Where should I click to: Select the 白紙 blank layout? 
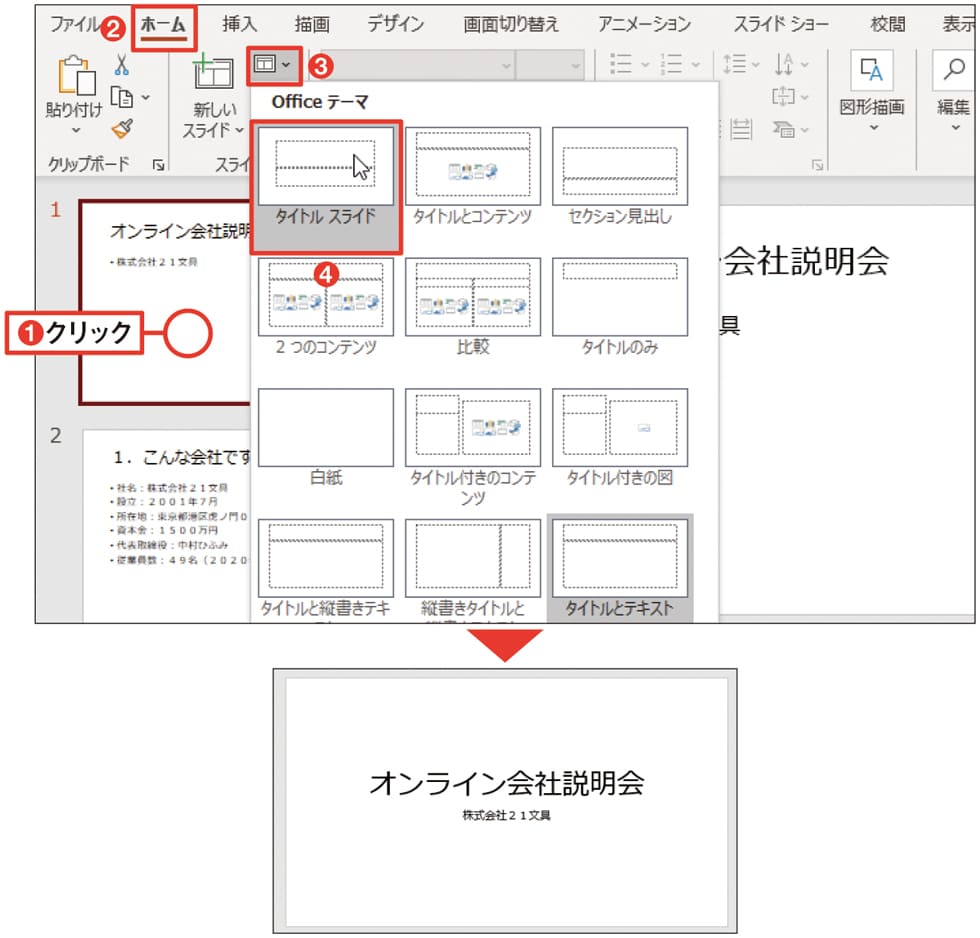click(326, 438)
